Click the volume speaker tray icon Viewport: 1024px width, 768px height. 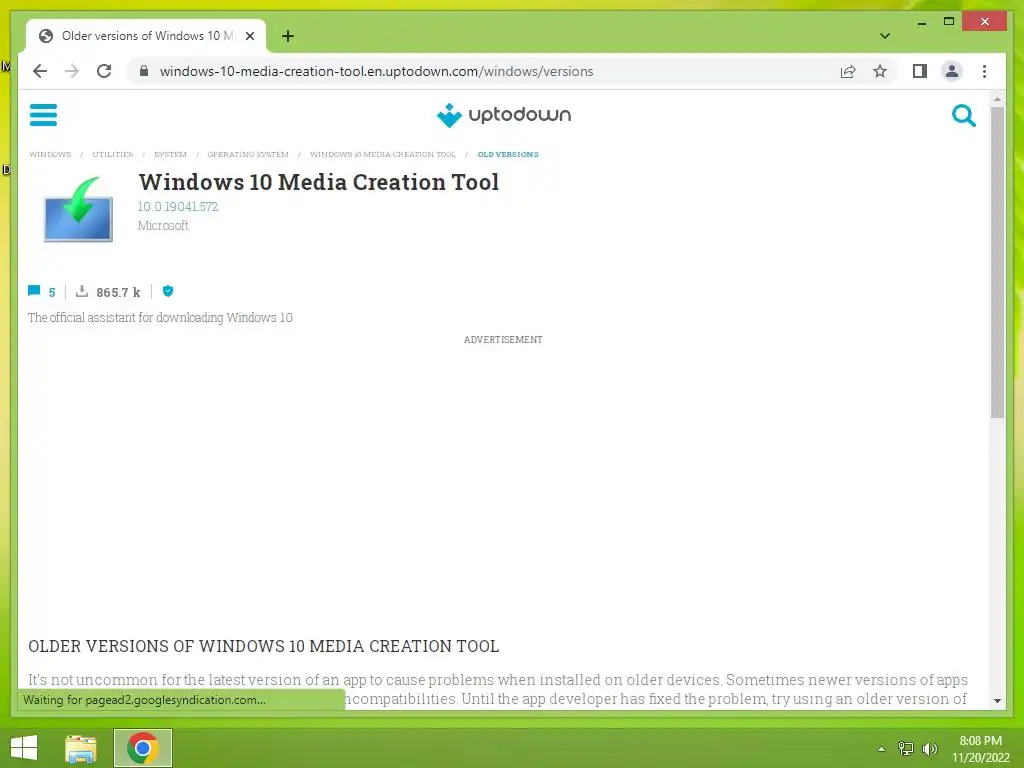click(x=929, y=748)
